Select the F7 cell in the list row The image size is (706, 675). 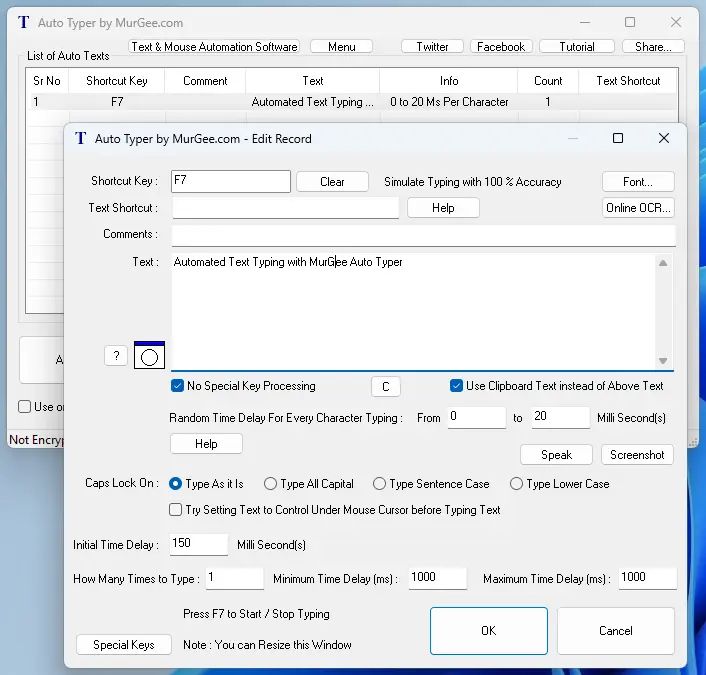[117, 102]
